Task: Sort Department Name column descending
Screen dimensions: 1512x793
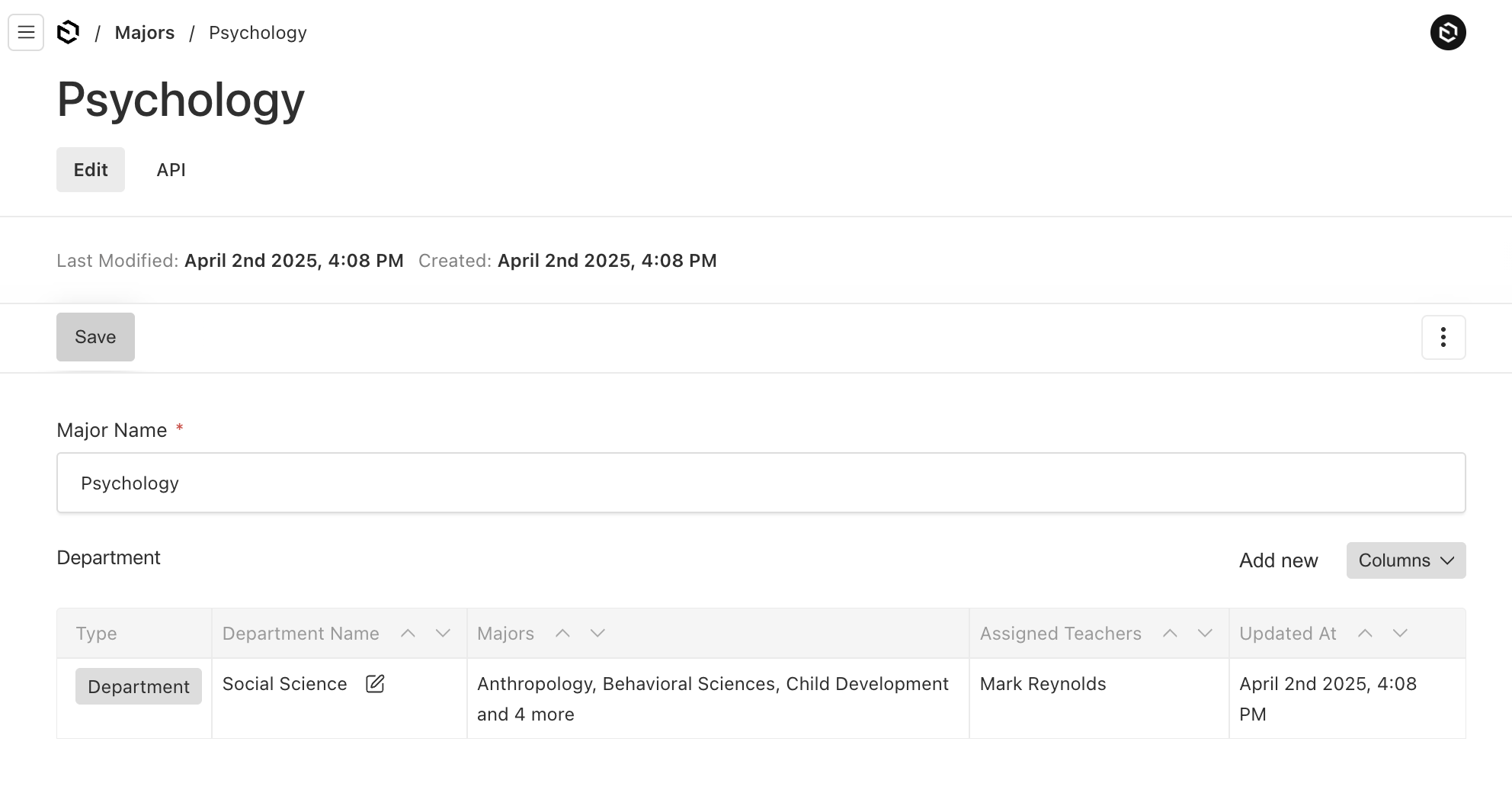Action: (x=443, y=634)
